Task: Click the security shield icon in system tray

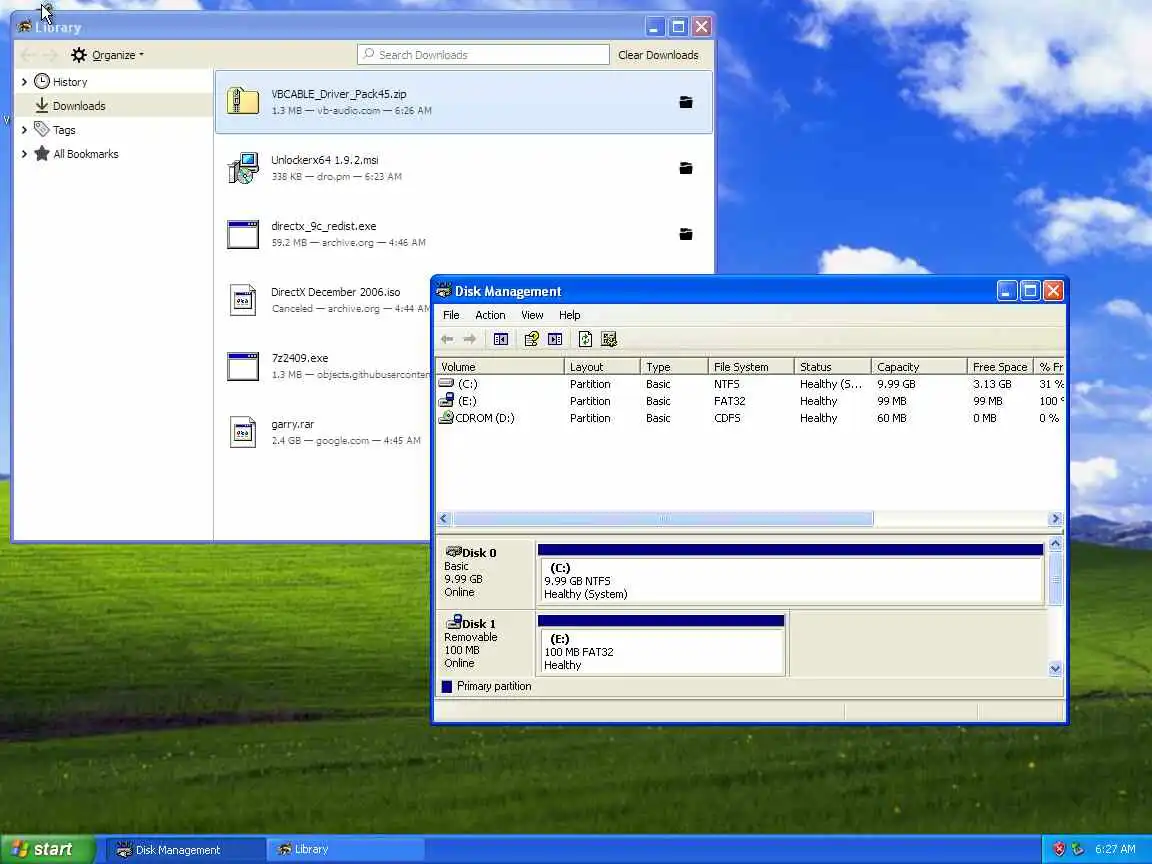Action: click(x=1059, y=849)
